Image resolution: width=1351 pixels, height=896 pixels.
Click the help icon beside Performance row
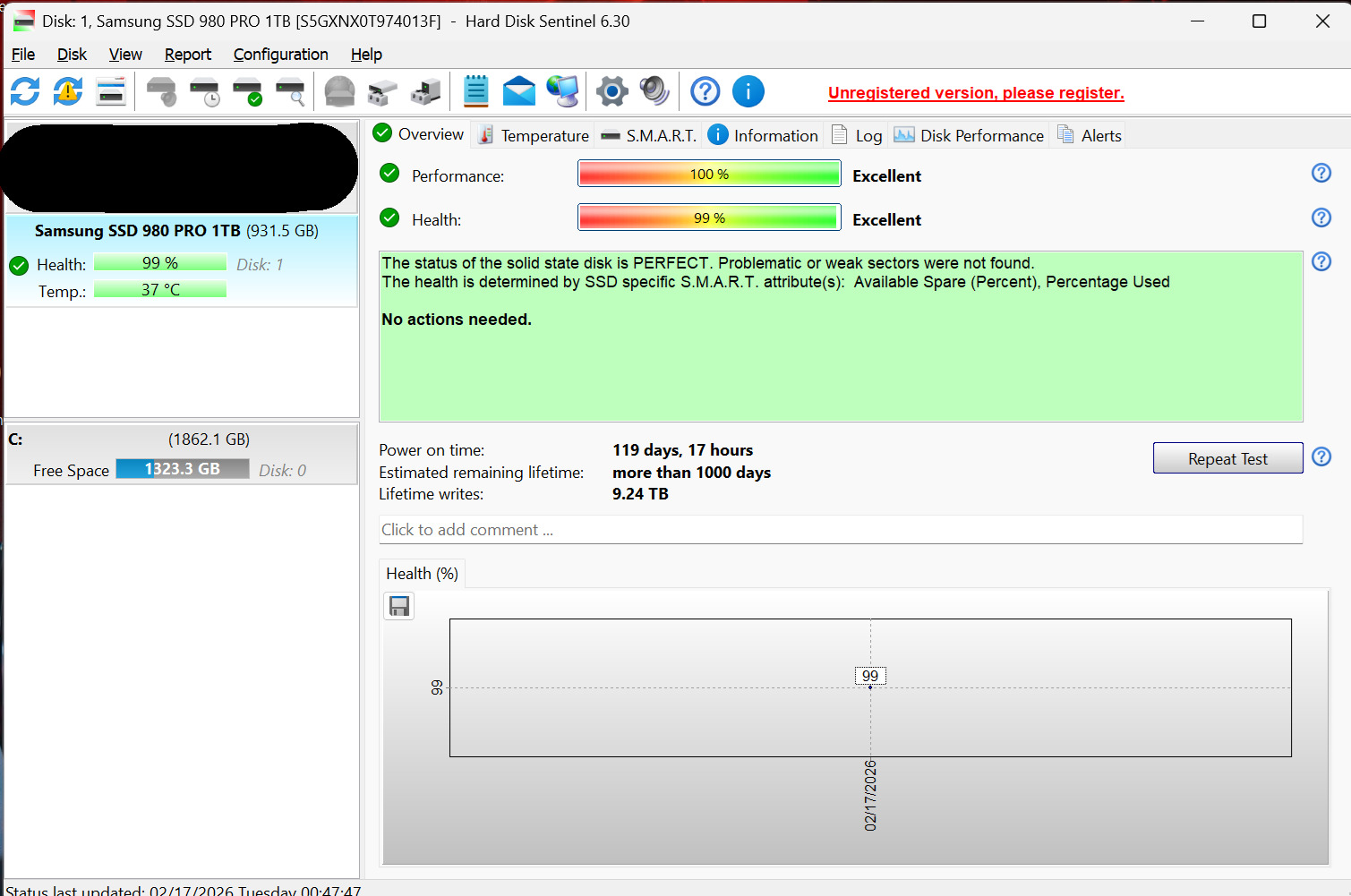point(1321,173)
